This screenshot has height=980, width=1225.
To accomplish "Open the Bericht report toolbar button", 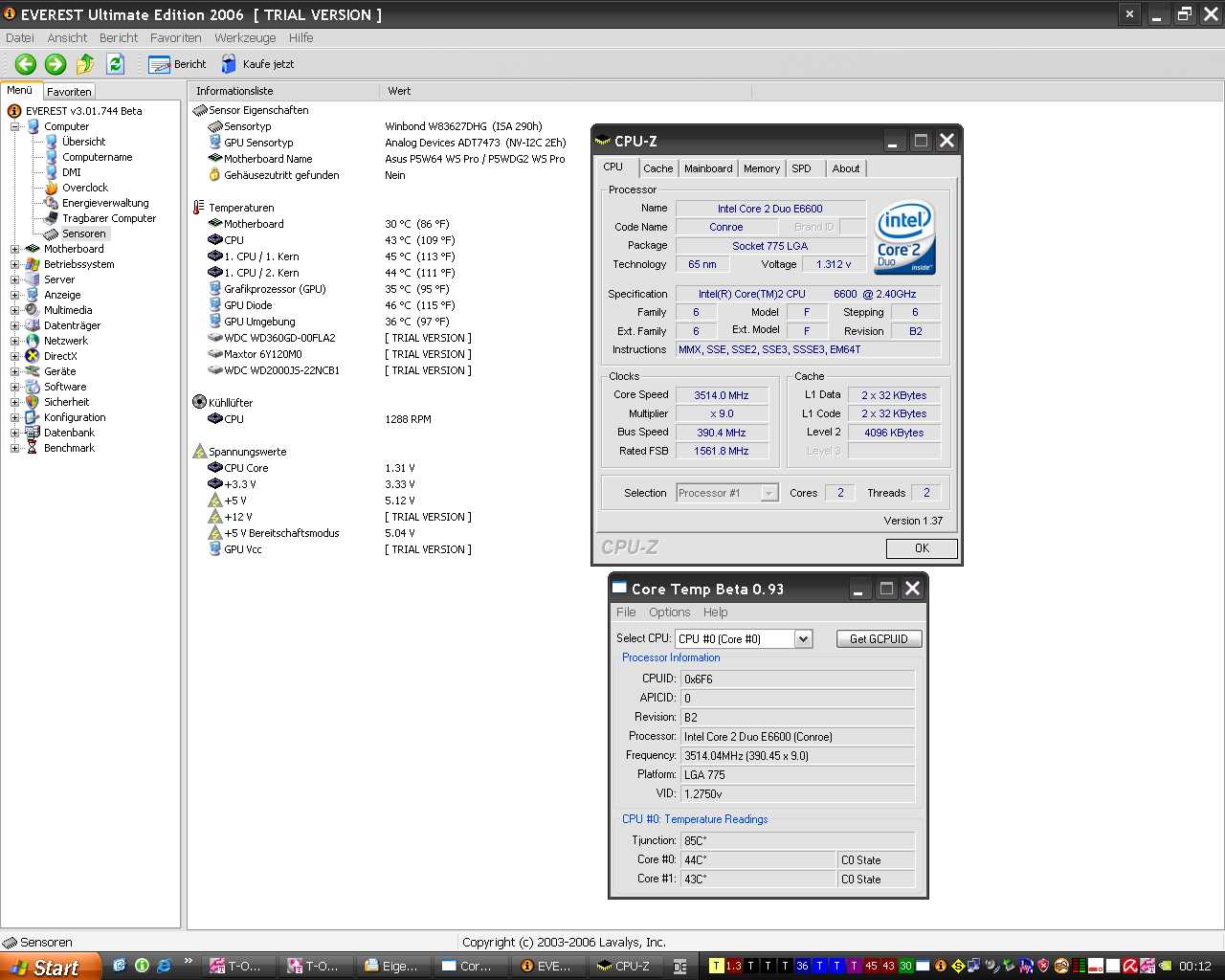I will (x=178, y=64).
